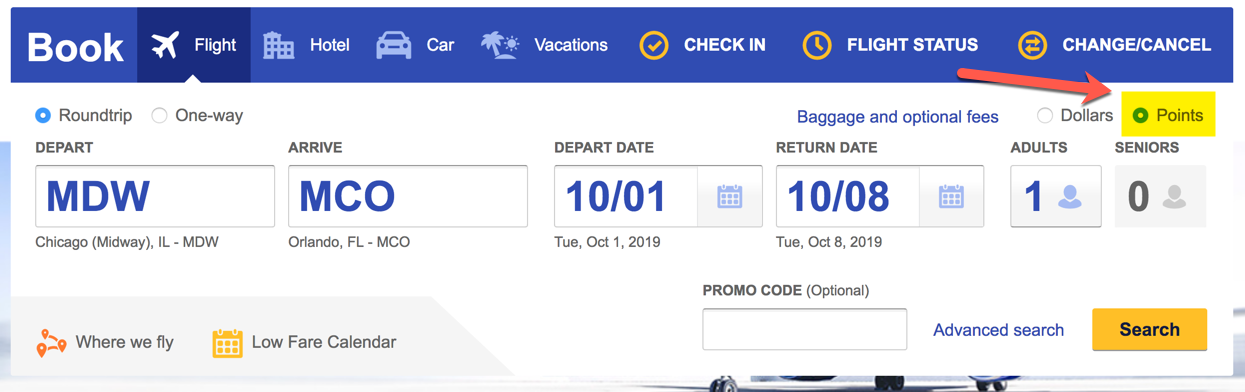Open the depart date calendar picker

(x=730, y=197)
